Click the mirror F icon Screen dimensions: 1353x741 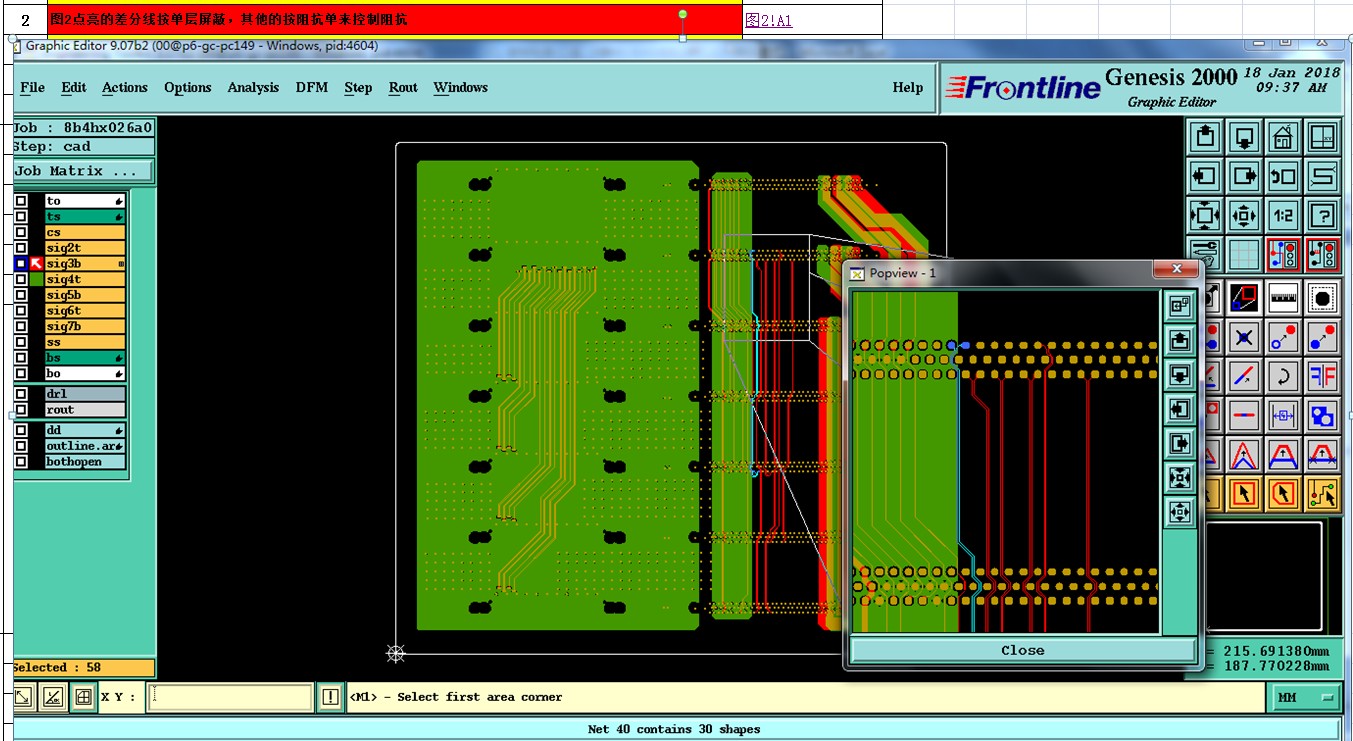pyautogui.click(x=1323, y=376)
